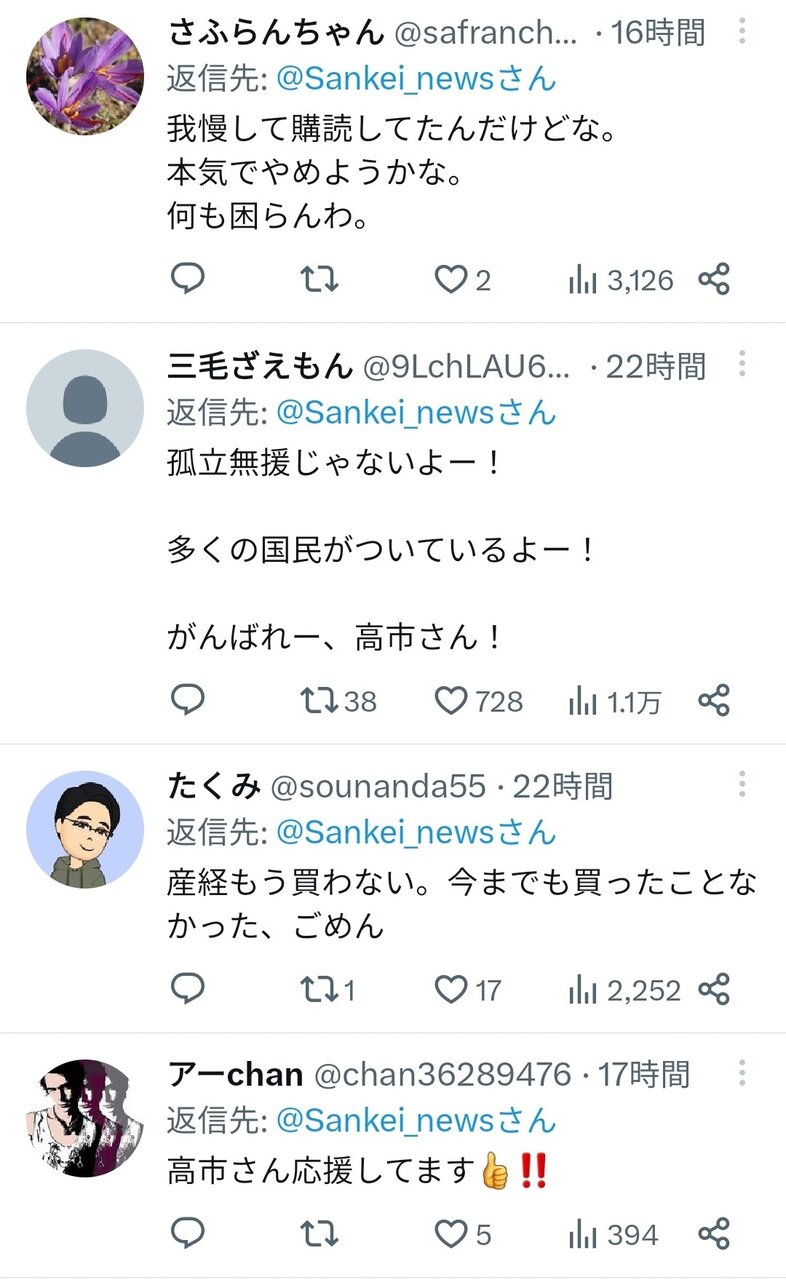Like 三毛ざえもん's tweet with 728 likes

[x=451, y=701]
